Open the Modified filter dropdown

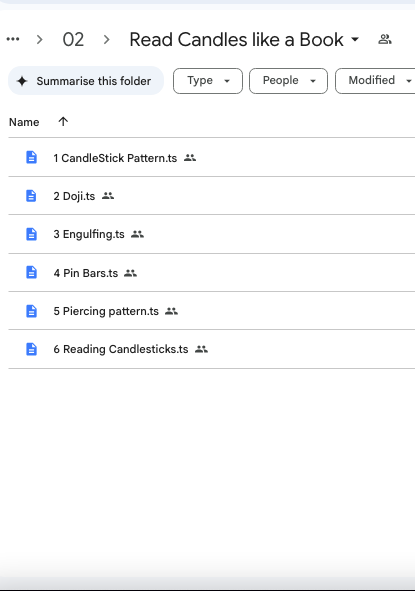pos(375,81)
